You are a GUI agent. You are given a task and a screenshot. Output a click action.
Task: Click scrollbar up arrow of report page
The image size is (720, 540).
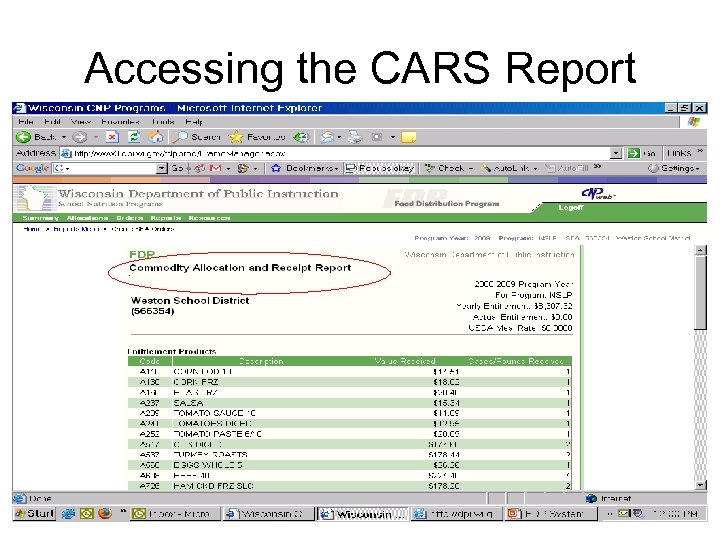(700, 250)
